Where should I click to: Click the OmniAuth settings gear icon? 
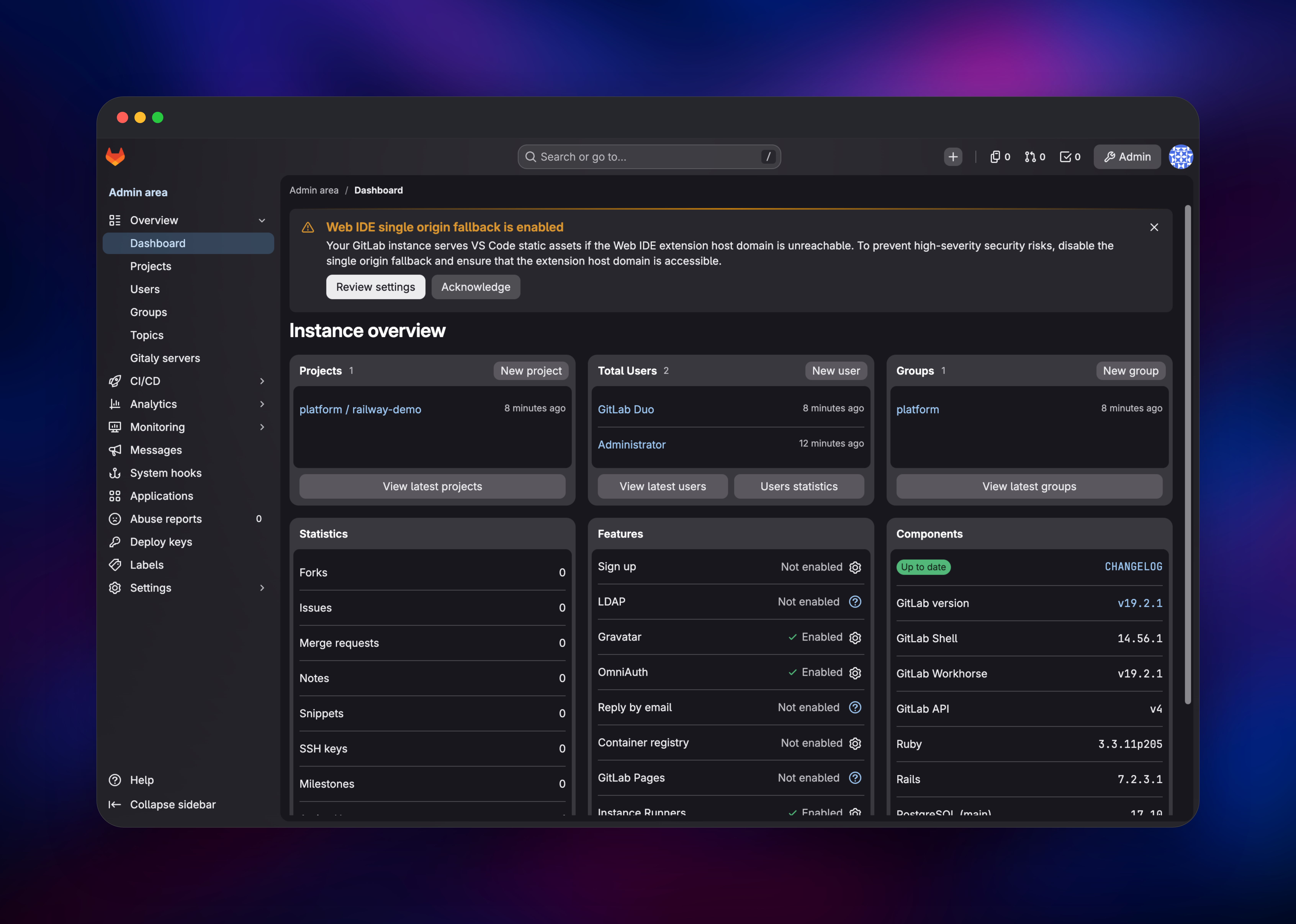[855, 673]
